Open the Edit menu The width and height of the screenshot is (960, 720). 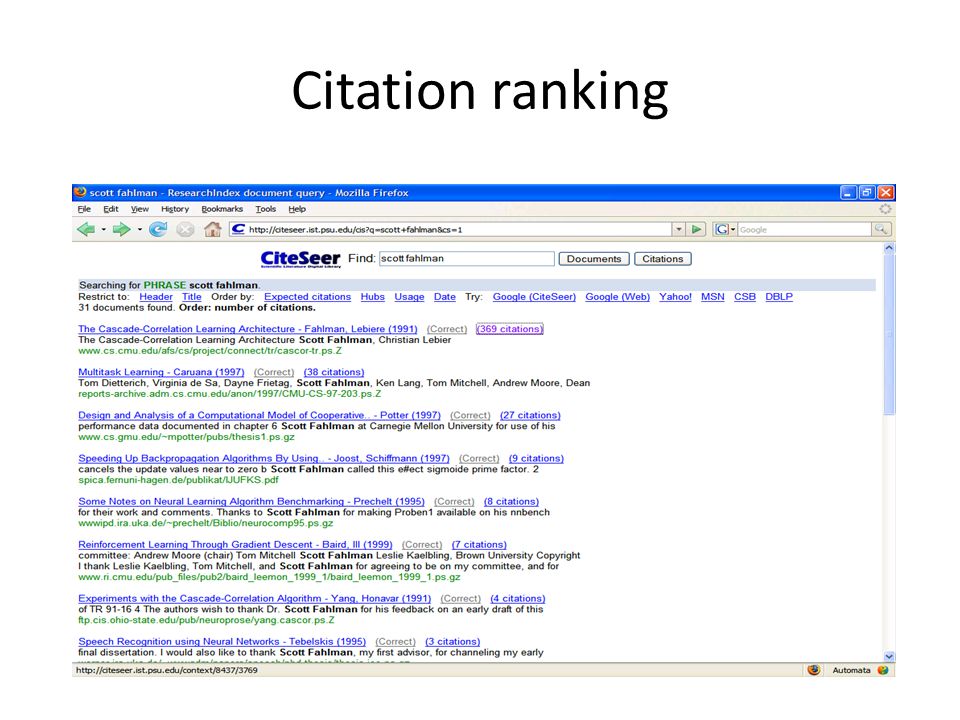[x=111, y=209]
